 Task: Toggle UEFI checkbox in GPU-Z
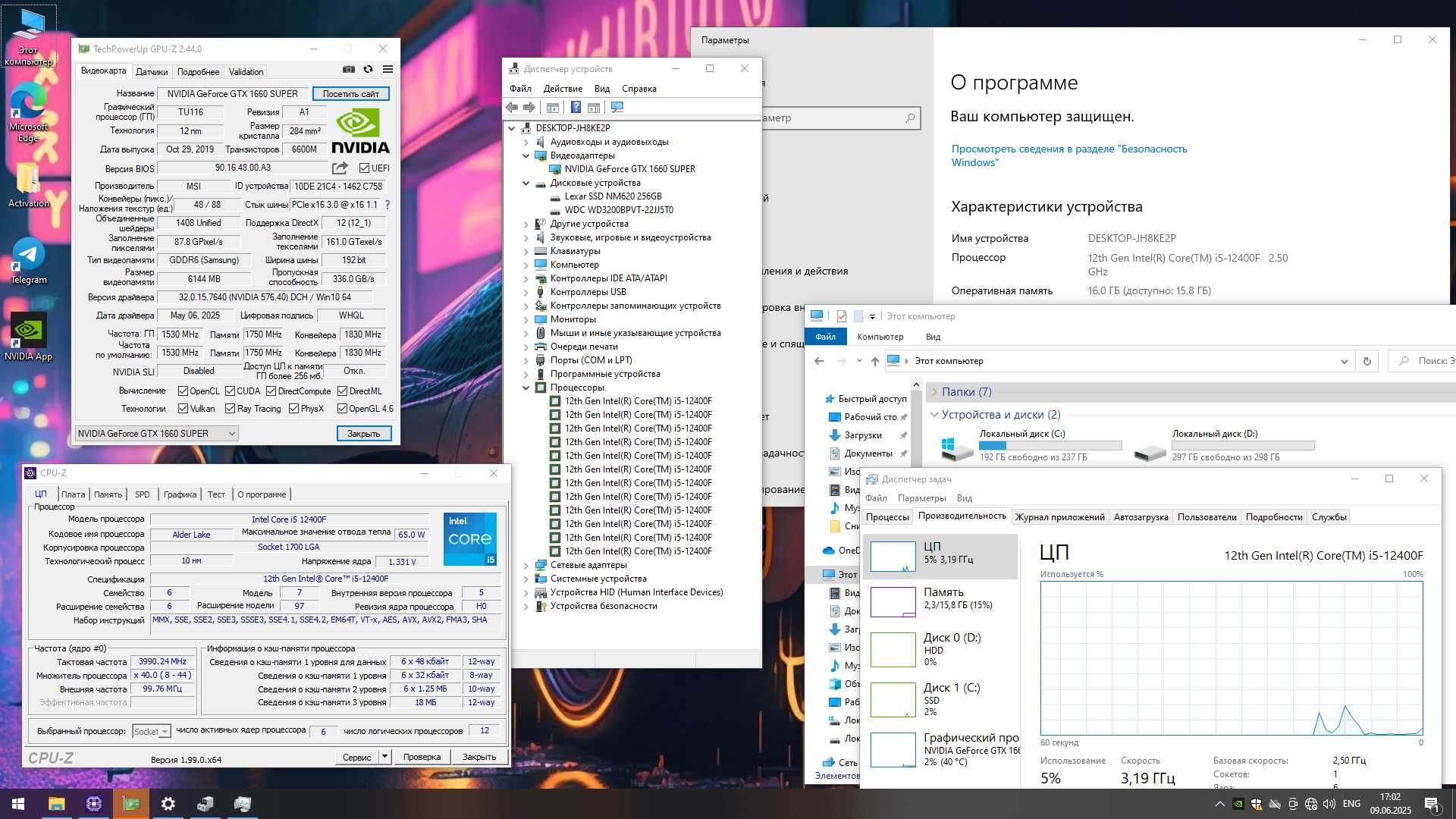[x=364, y=168]
